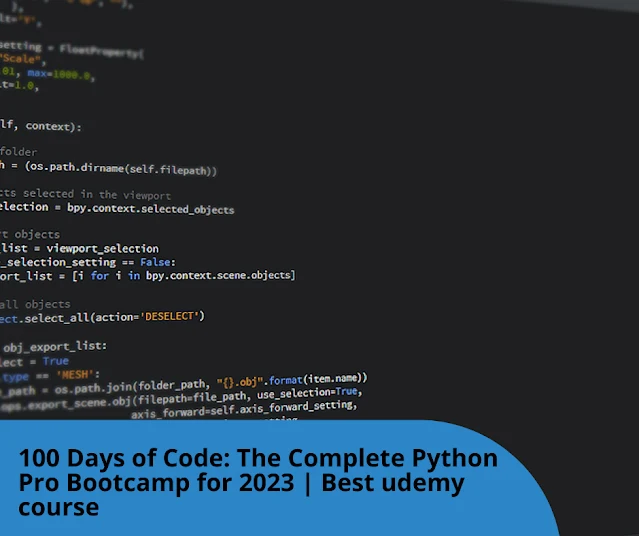Click the use_selection=True argument text

pos(309,393)
